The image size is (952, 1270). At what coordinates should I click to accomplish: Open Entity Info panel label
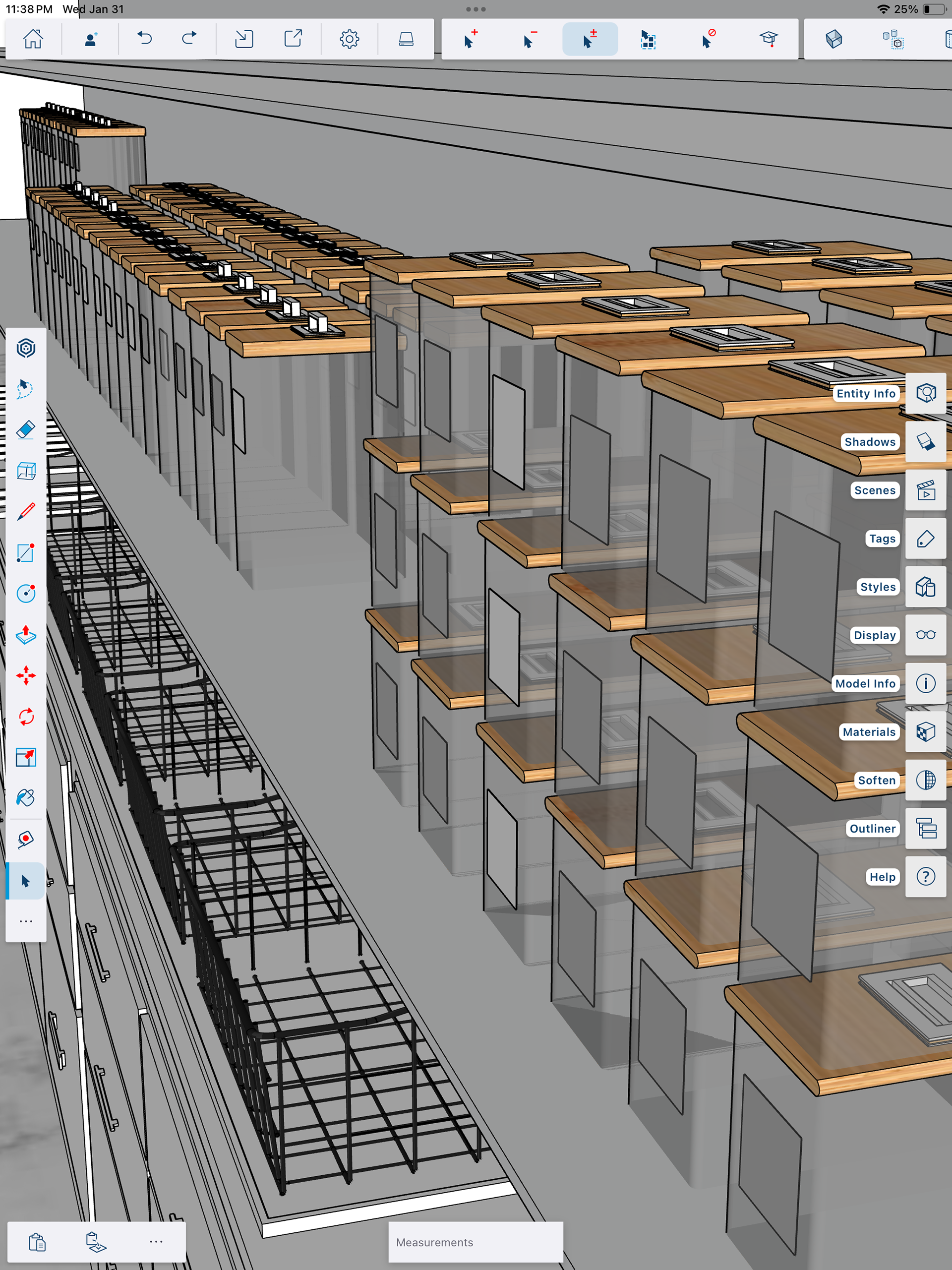click(865, 393)
